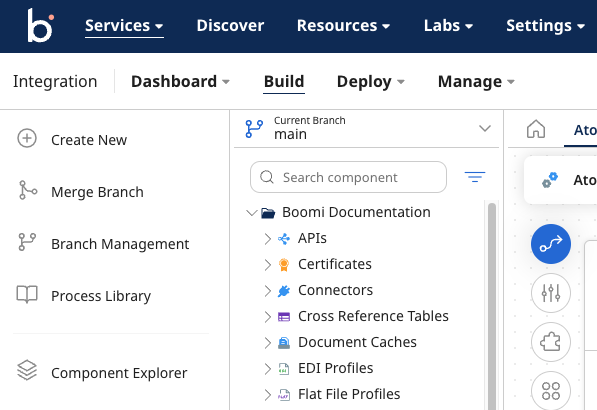Expand the Document Caches node
597x410 pixels.
tap(268, 343)
